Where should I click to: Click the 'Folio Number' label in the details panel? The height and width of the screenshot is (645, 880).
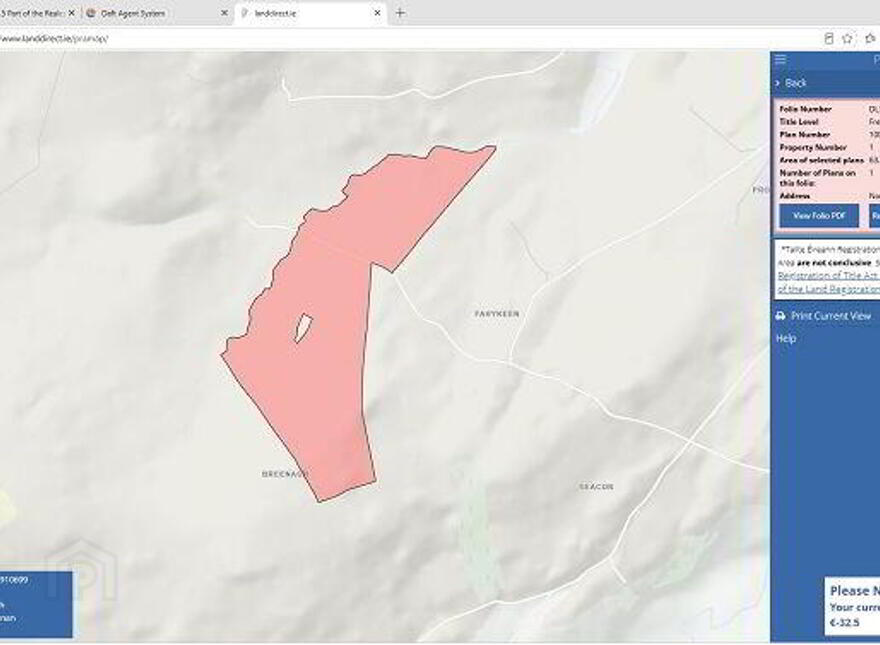point(805,109)
